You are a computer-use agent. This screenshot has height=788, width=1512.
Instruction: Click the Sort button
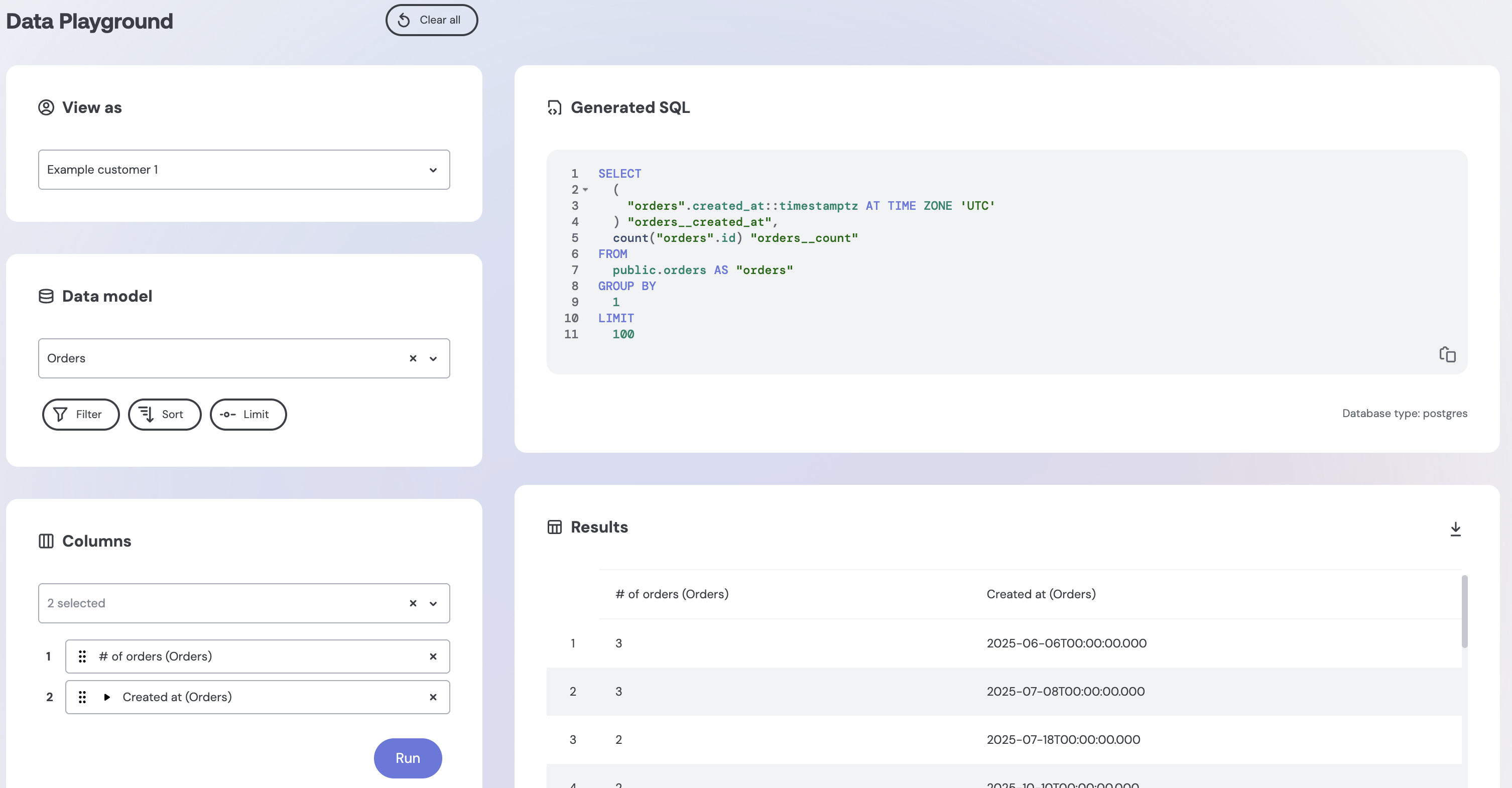[164, 414]
